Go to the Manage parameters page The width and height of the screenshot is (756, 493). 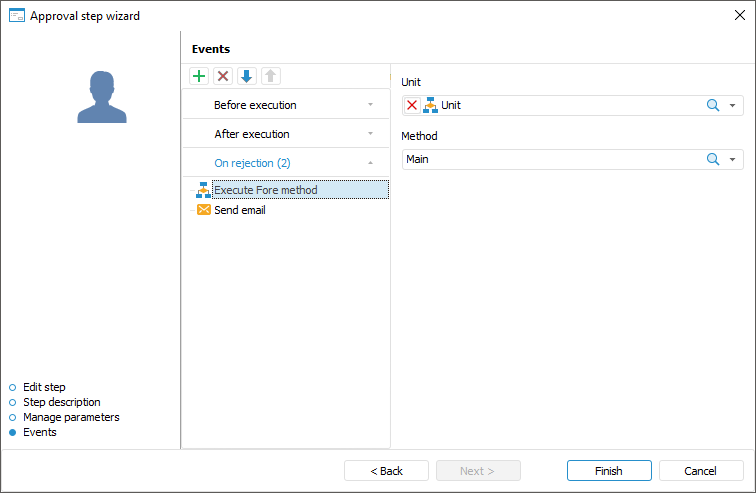(70, 417)
